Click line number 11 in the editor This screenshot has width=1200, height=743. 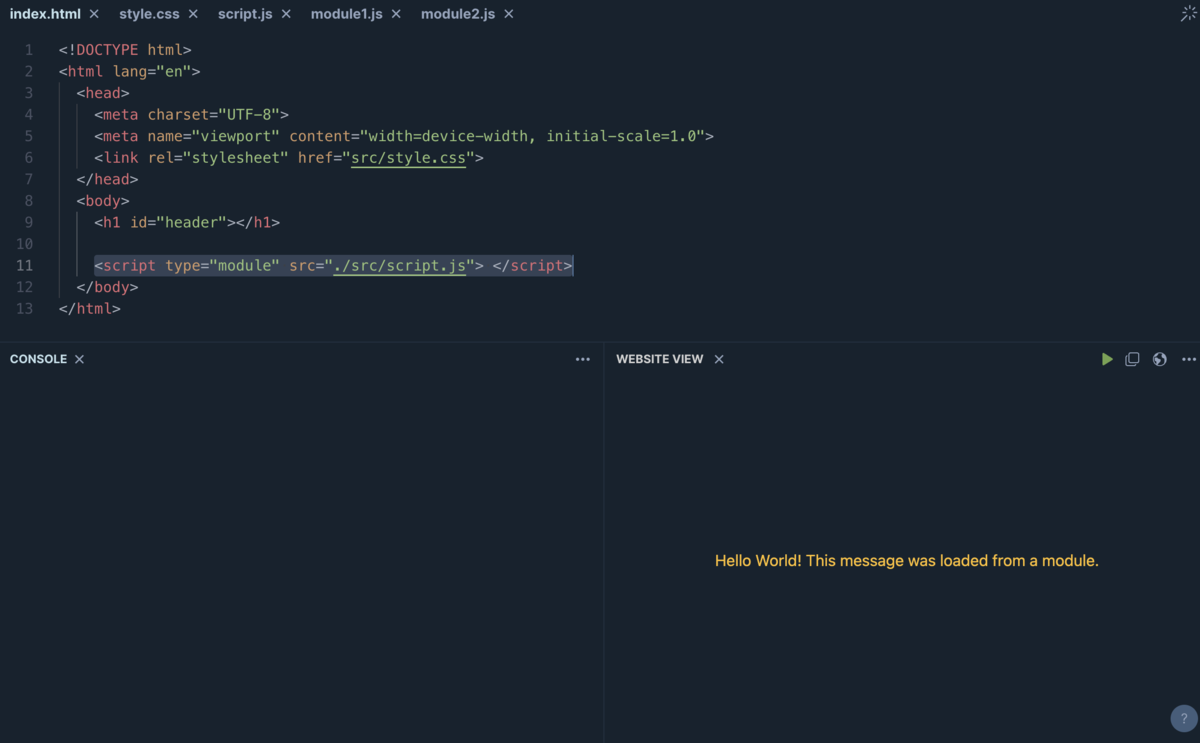(25, 265)
